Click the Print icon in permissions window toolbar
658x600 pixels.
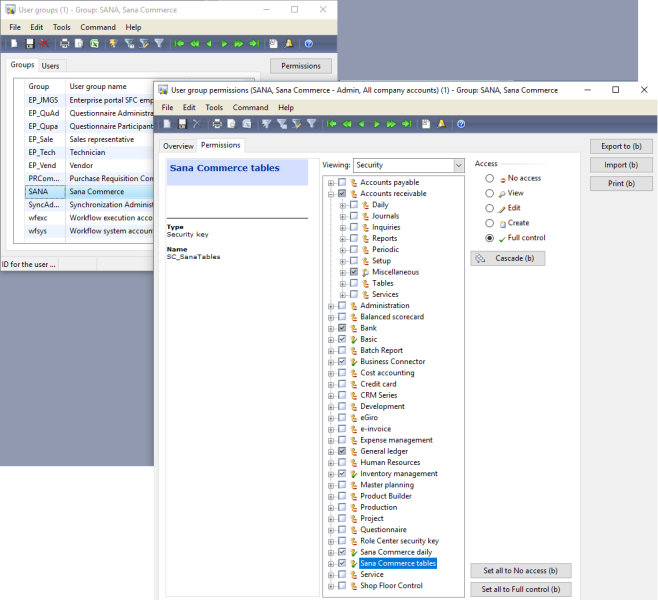217,124
